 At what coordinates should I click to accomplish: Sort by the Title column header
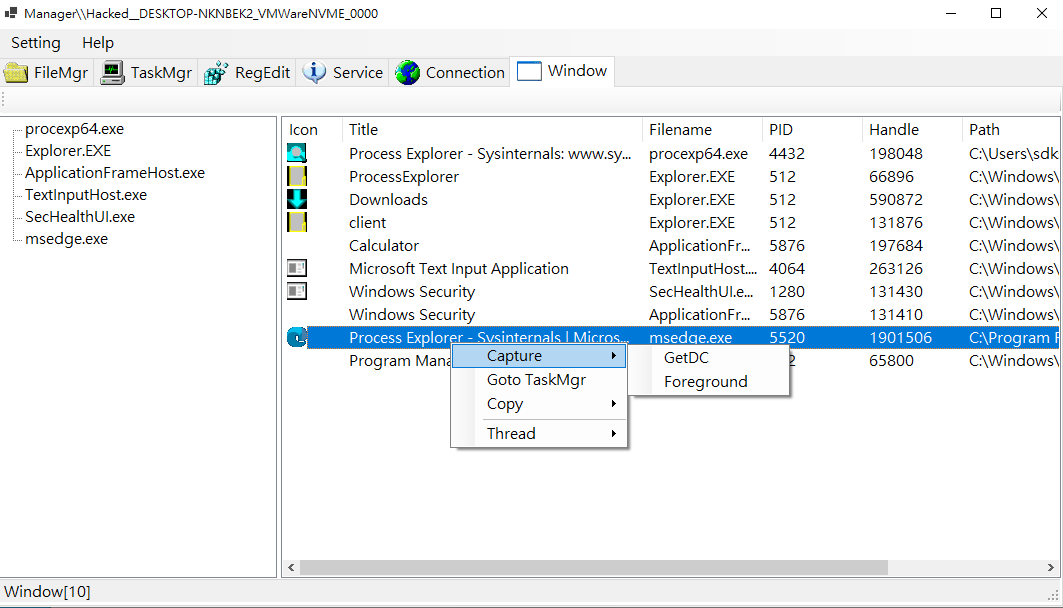click(492, 129)
